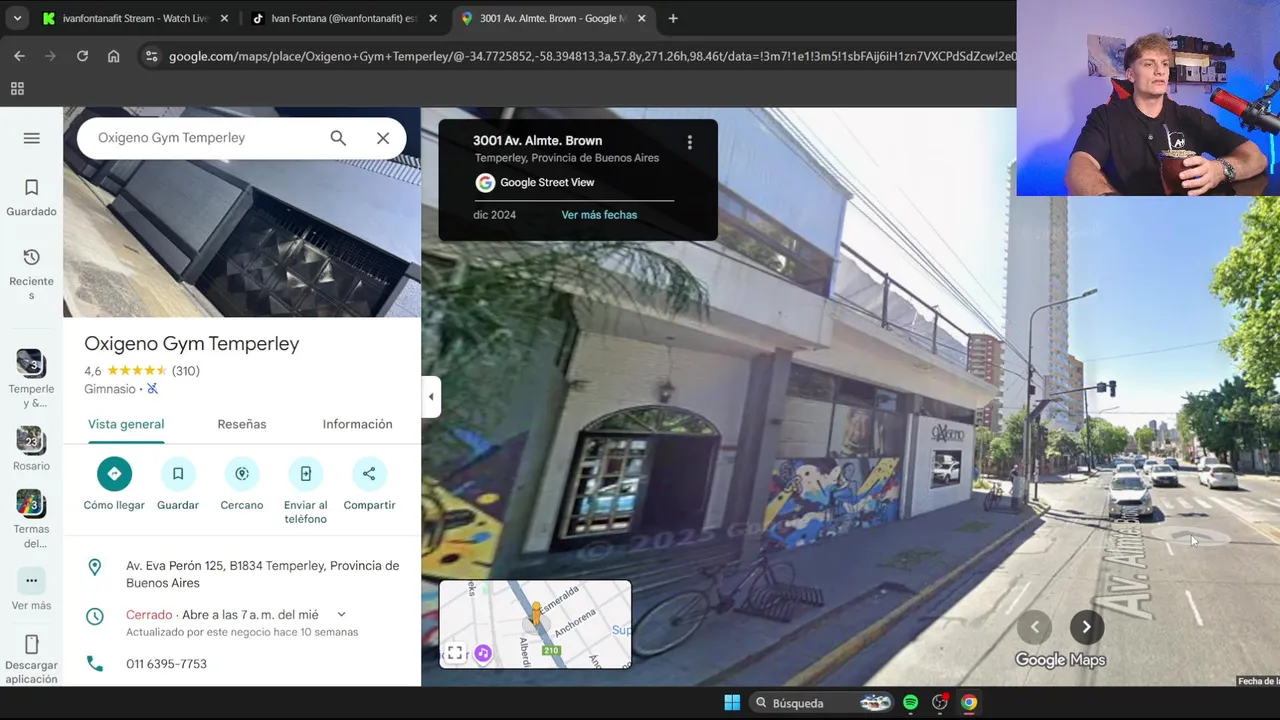Expand the opening hours chevron
Screen dimensions: 1280x720
[x=341, y=615]
